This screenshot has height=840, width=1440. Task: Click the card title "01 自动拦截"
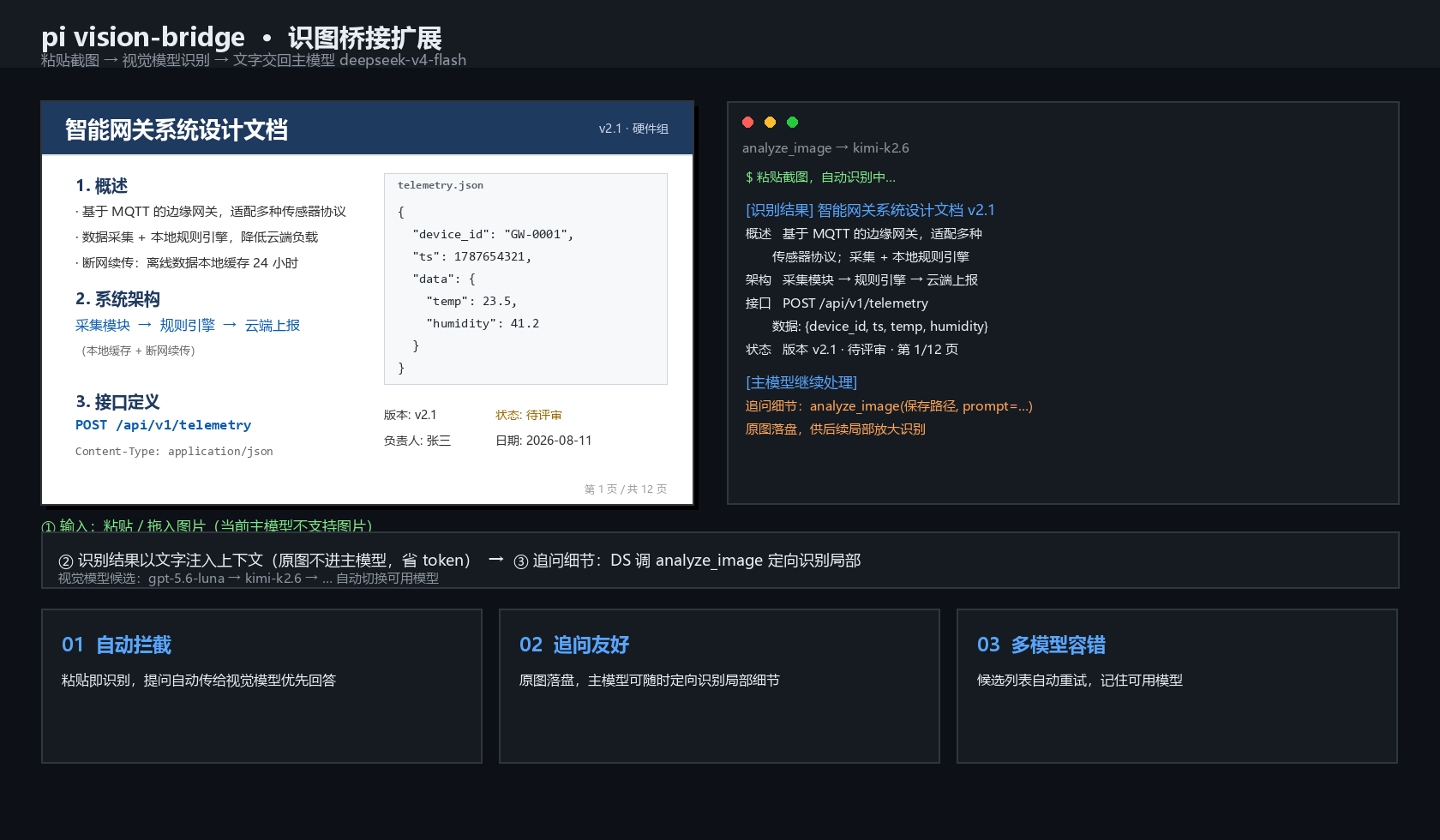(x=117, y=645)
